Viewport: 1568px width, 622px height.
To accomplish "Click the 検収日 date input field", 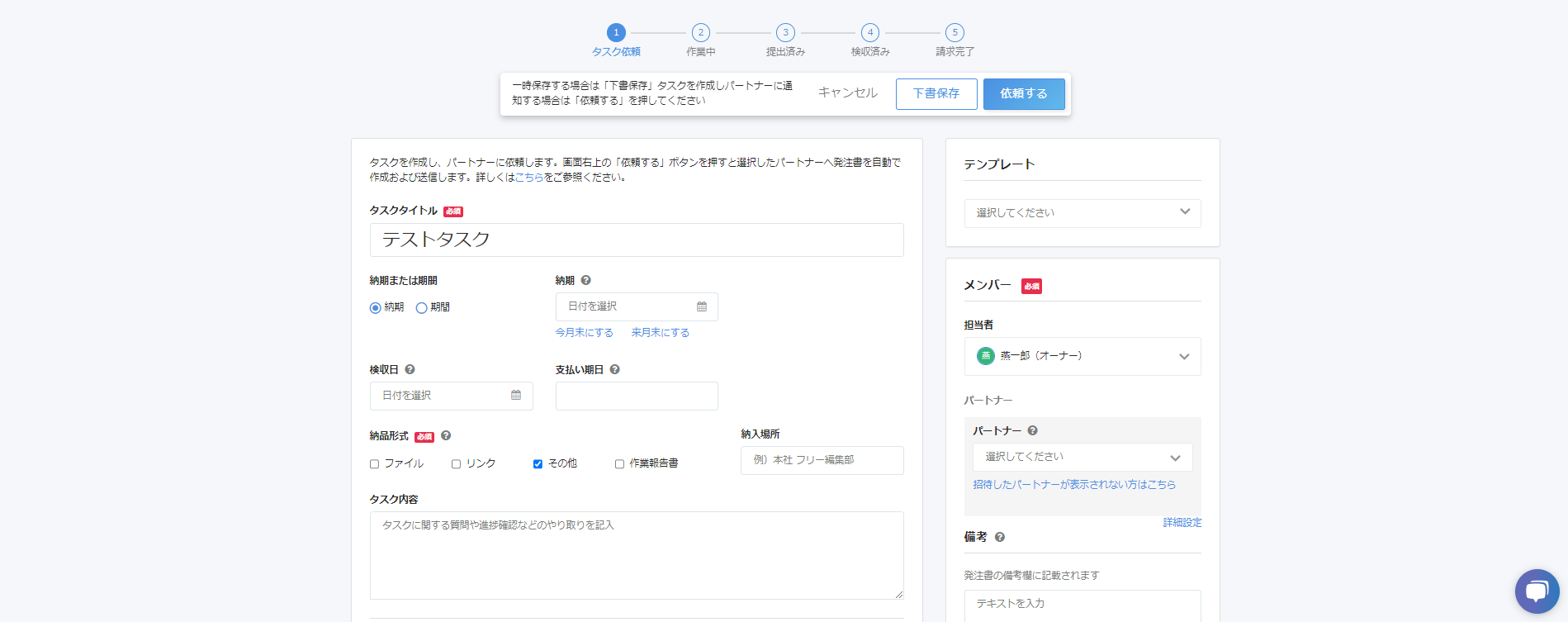I will [452, 396].
